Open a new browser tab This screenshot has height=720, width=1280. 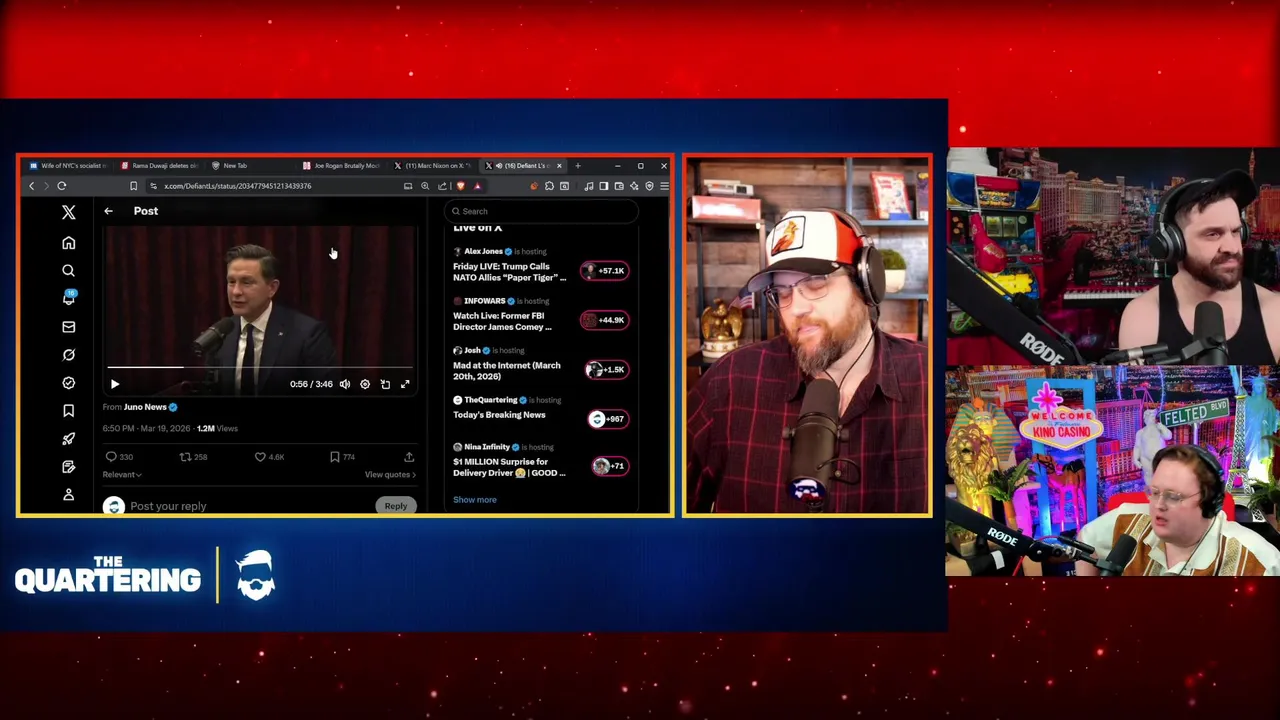(x=578, y=166)
